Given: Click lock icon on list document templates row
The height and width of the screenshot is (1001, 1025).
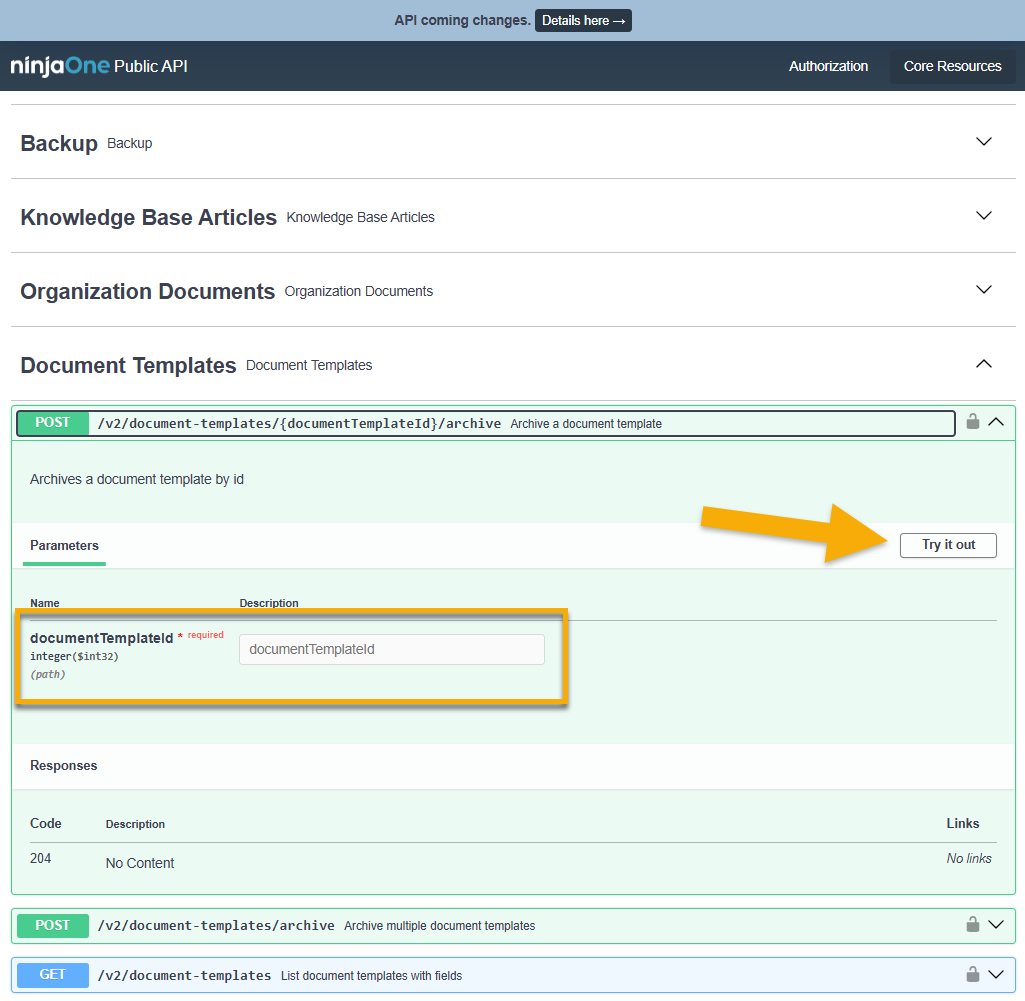Looking at the screenshot, I should click(972, 974).
